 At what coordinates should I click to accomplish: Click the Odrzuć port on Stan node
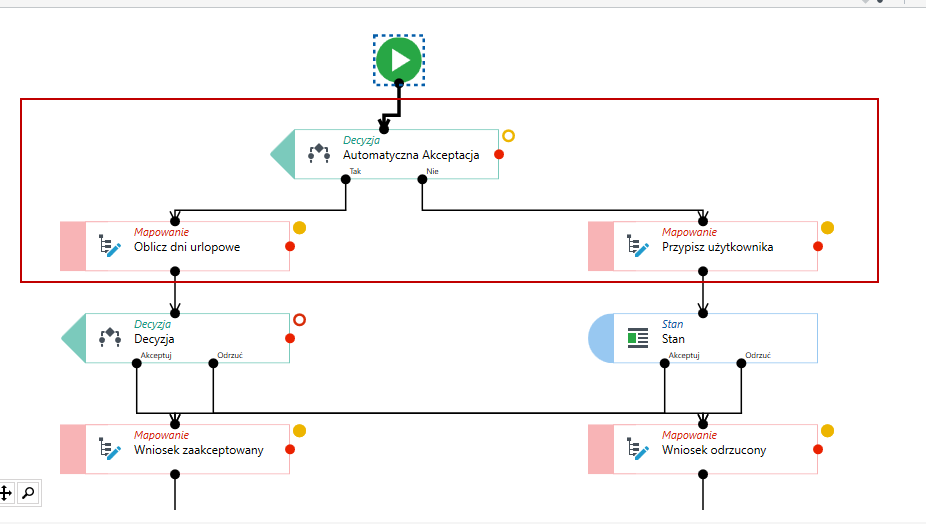[x=741, y=363]
